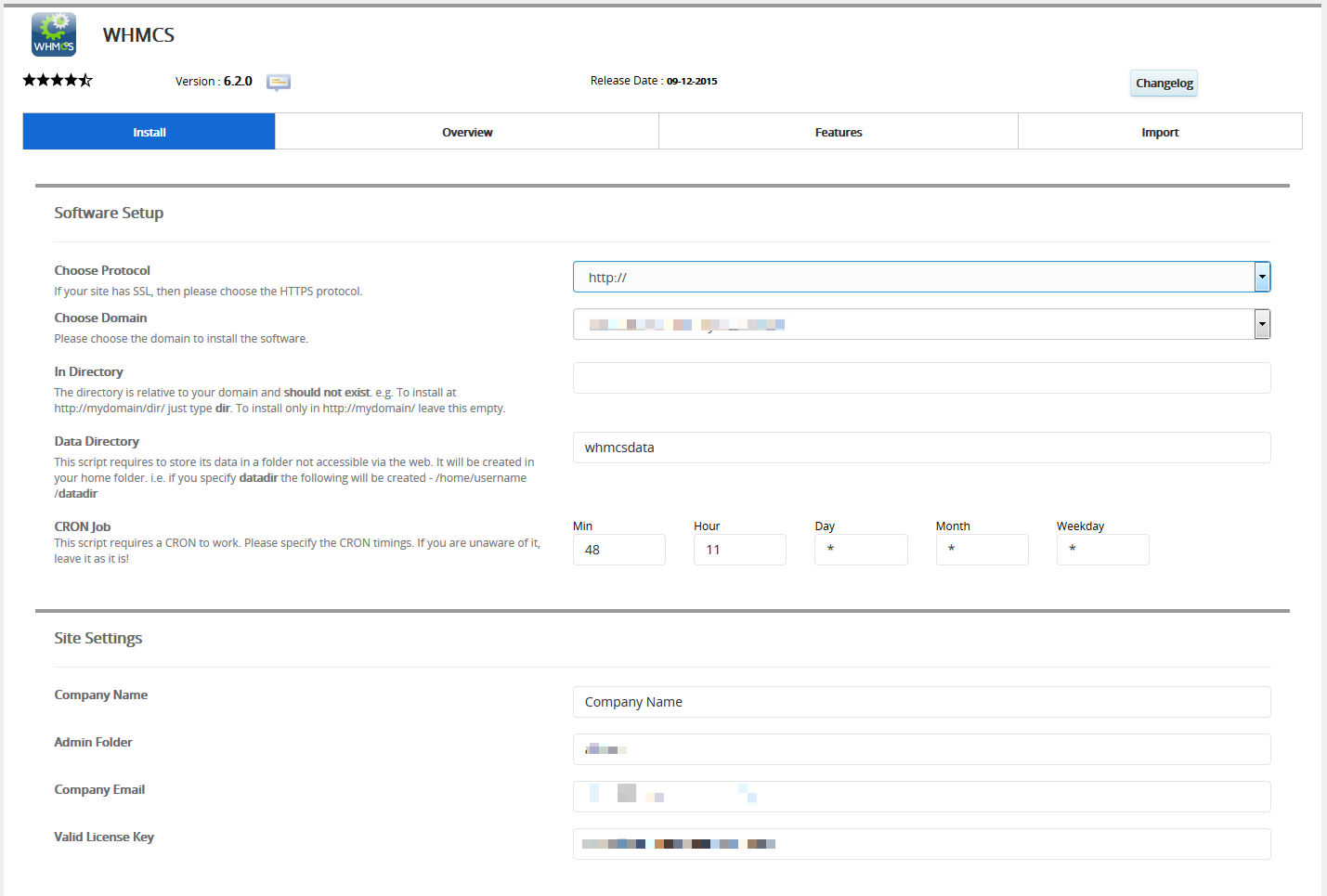The width and height of the screenshot is (1327, 896).
Task: Click the reviews speech bubble icon
Action: click(279, 83)
